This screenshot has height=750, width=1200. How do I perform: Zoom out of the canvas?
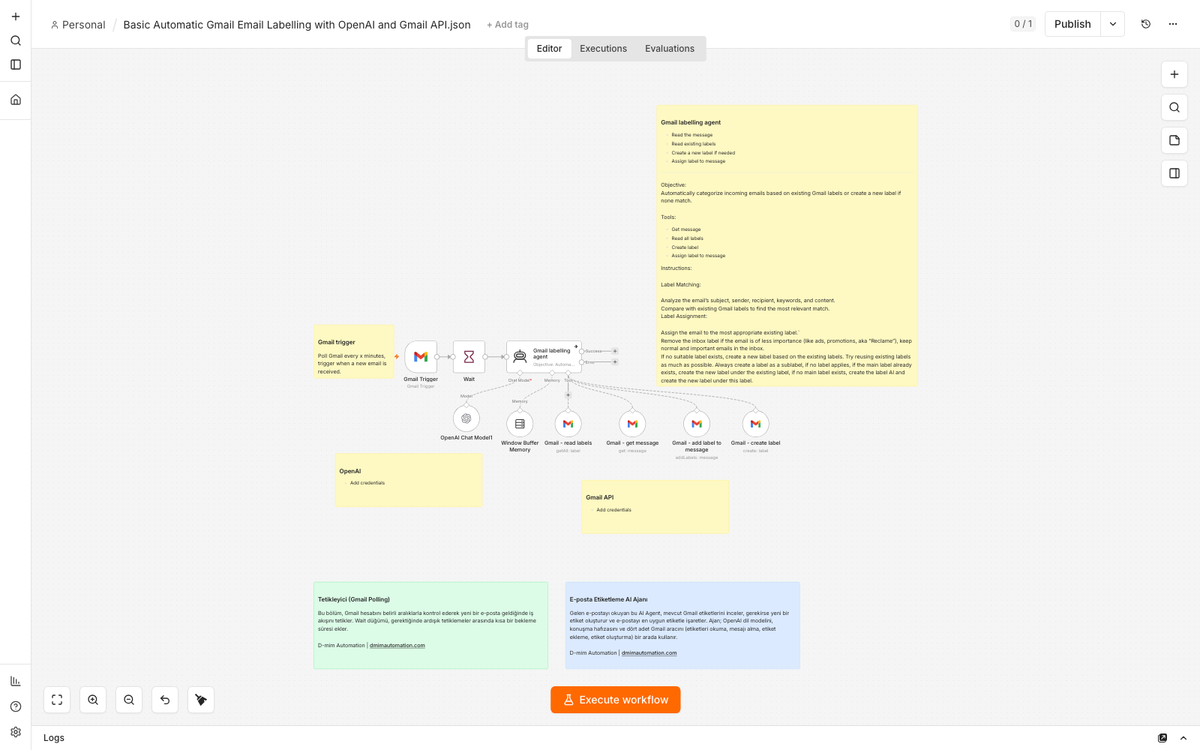[129, 700]
